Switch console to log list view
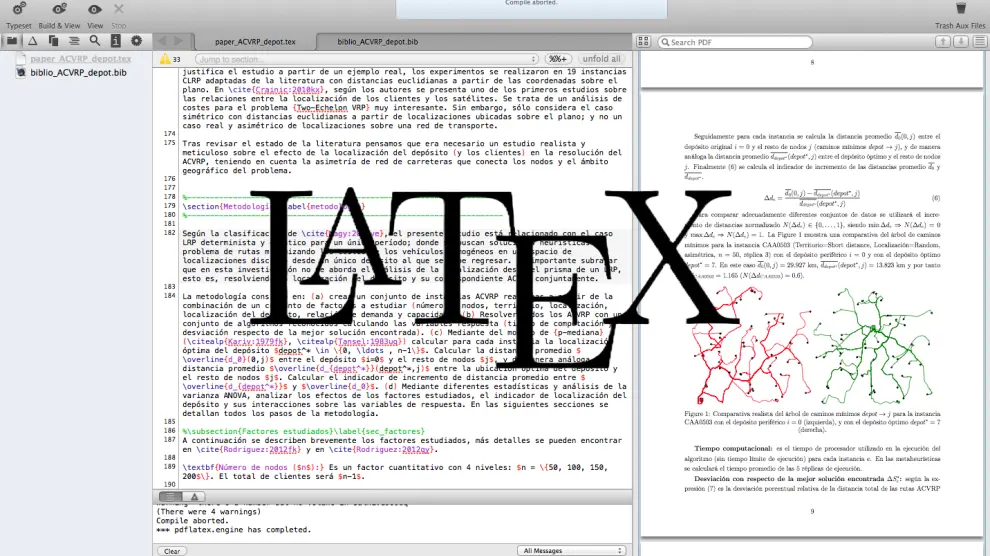 point(171,496)
